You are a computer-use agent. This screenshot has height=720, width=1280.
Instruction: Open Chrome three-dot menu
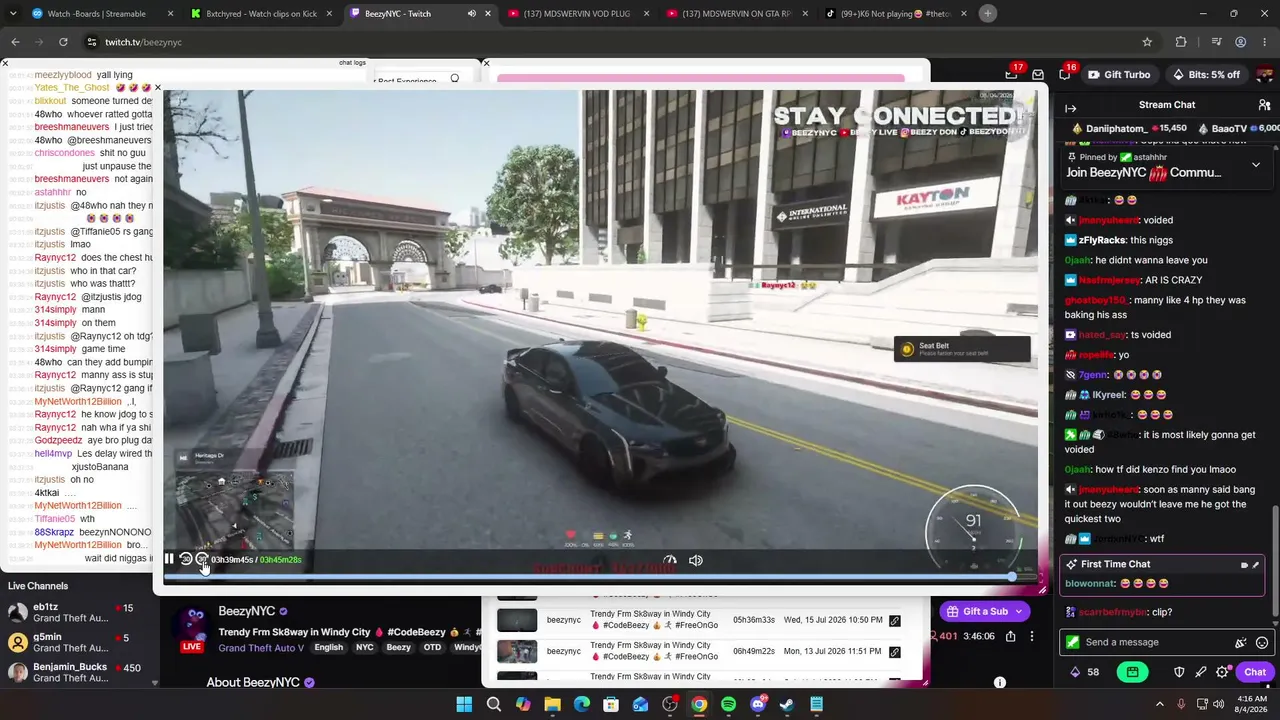[x=1265, y=42]
